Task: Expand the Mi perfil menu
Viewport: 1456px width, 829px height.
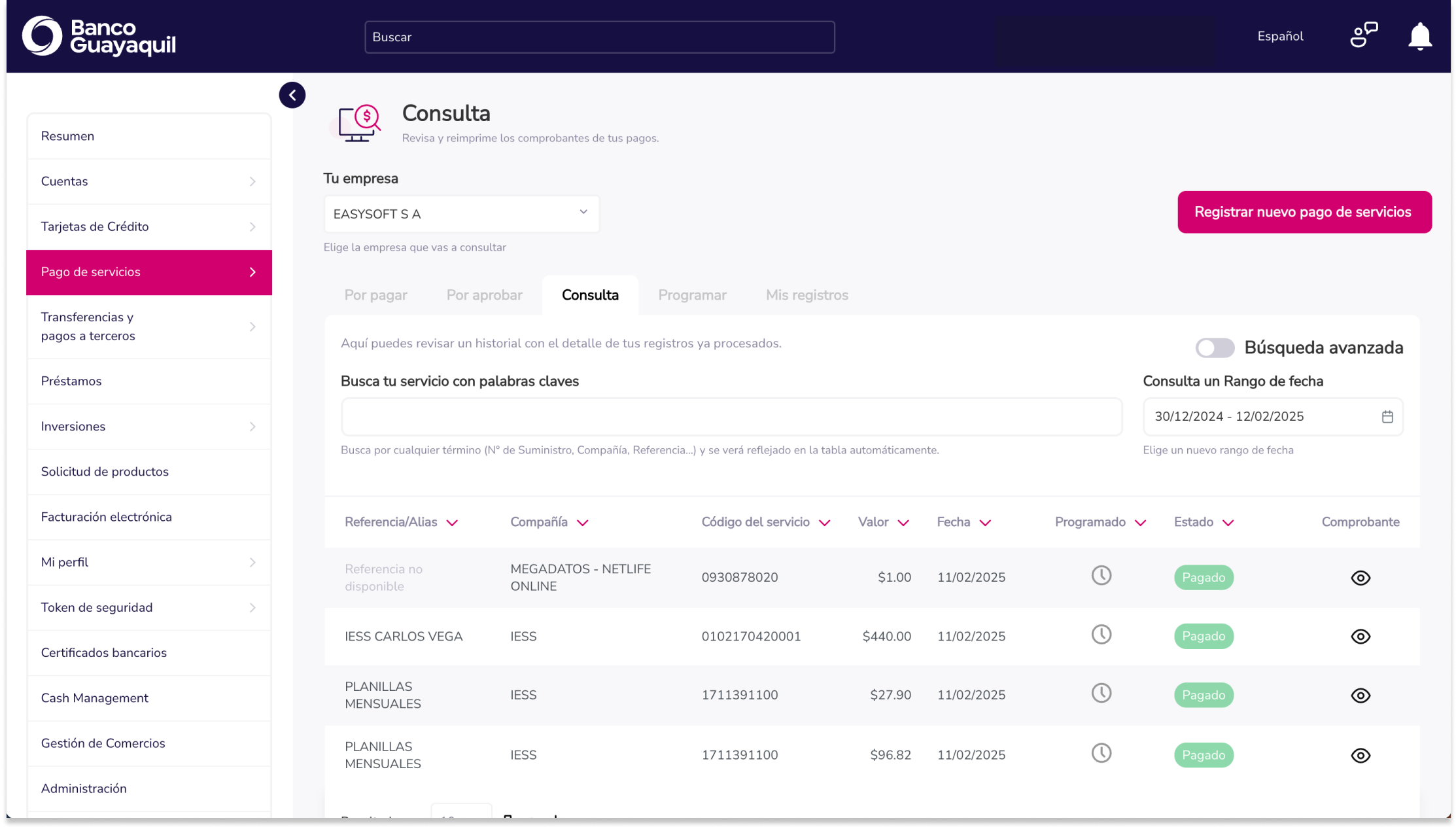Action: (149, 562)
